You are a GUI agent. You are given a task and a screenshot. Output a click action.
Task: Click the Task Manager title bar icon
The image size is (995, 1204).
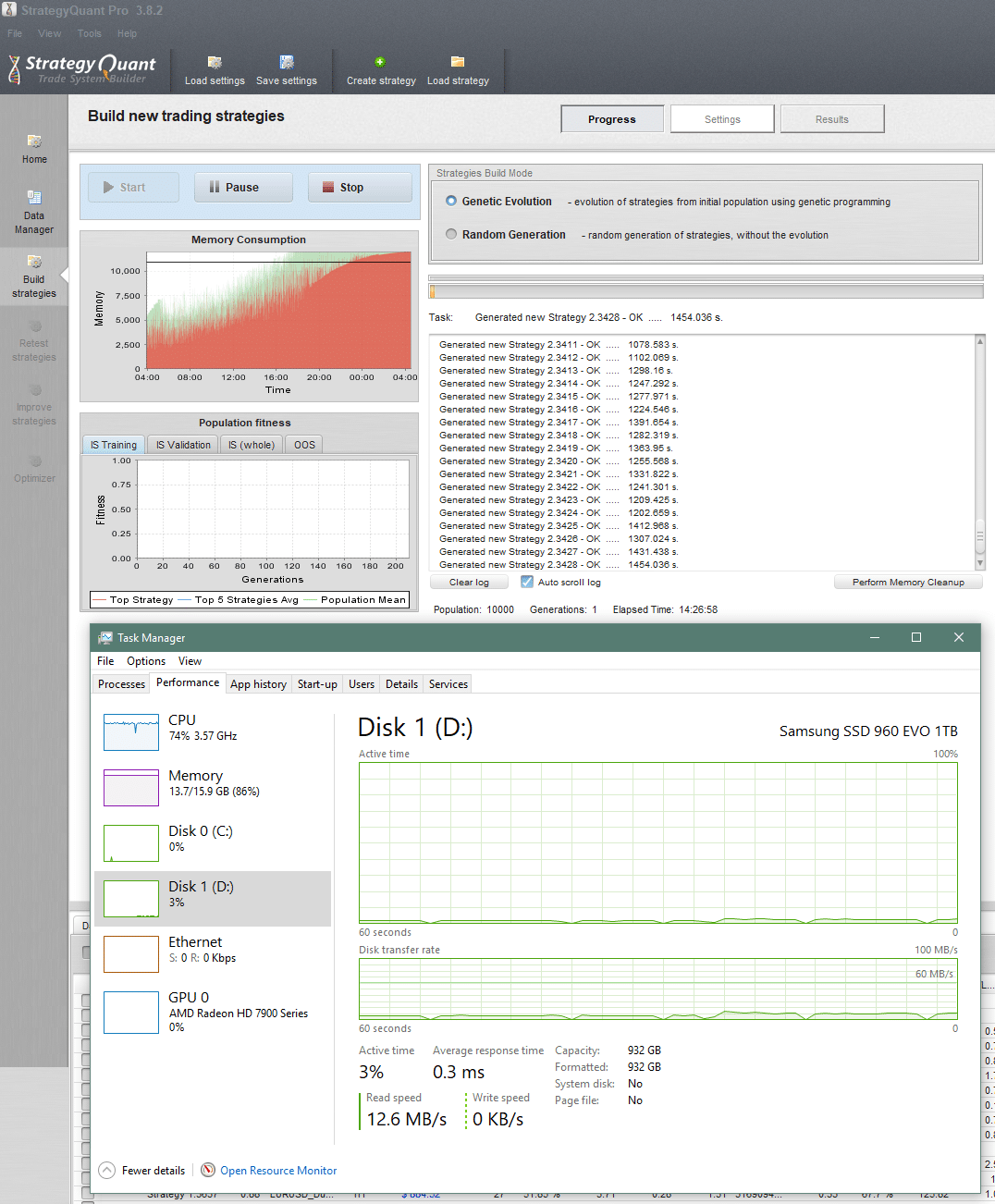tap(105, 637)
